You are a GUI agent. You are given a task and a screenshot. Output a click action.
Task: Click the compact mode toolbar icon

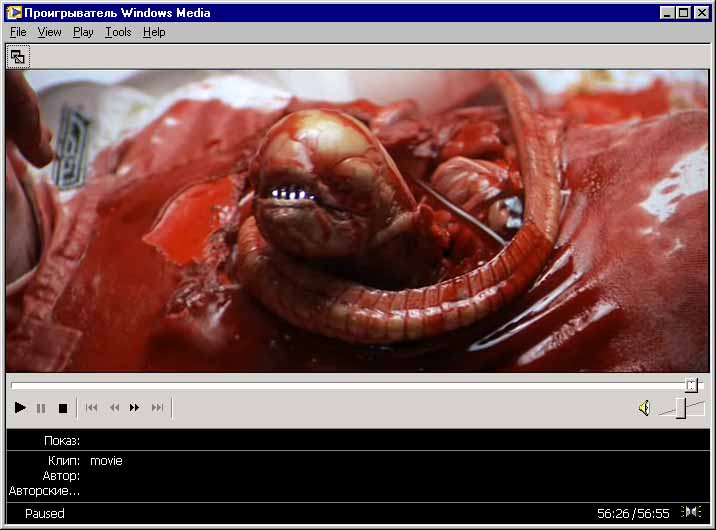(18, 57)
